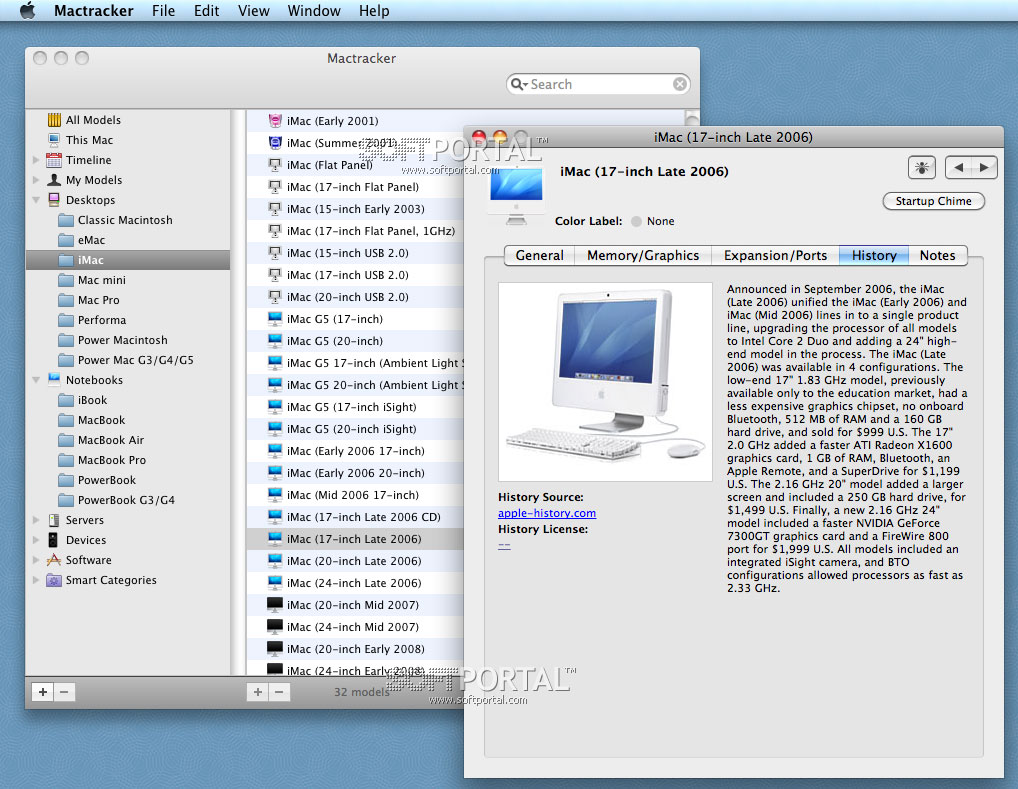Open the PowerBook G3/G4 folder
The image size is (1018, 789).
[x=127, y=500]
